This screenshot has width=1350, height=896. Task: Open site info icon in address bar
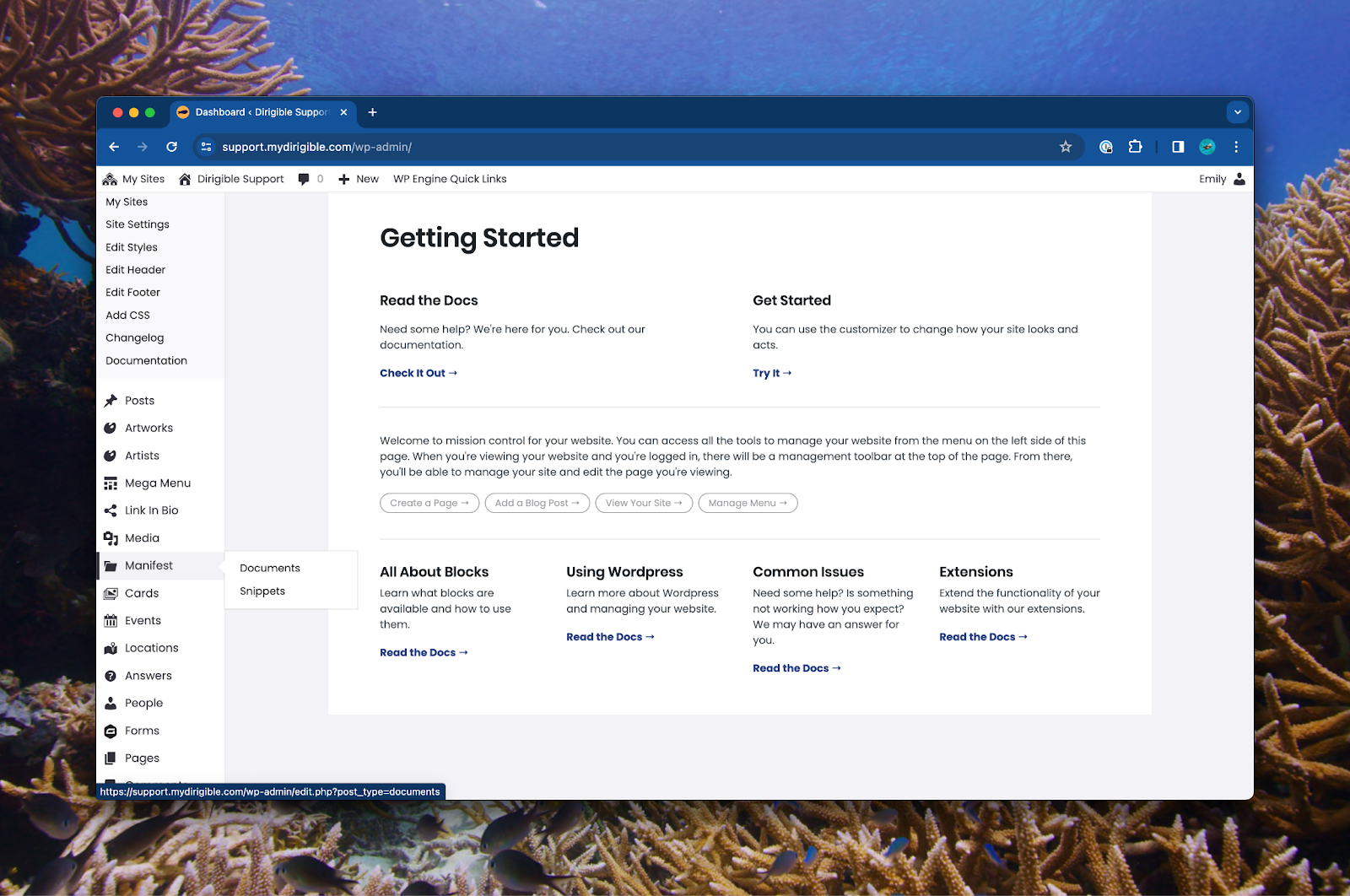tap(206, 147)
